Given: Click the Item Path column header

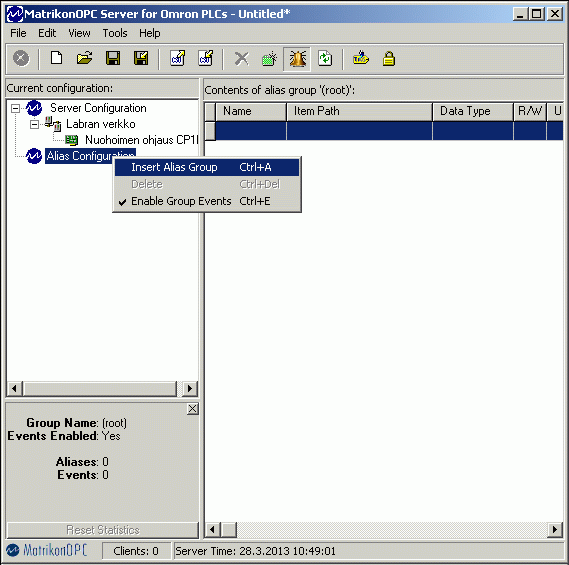Looking at the screenshot, I should tap(359, 111).
